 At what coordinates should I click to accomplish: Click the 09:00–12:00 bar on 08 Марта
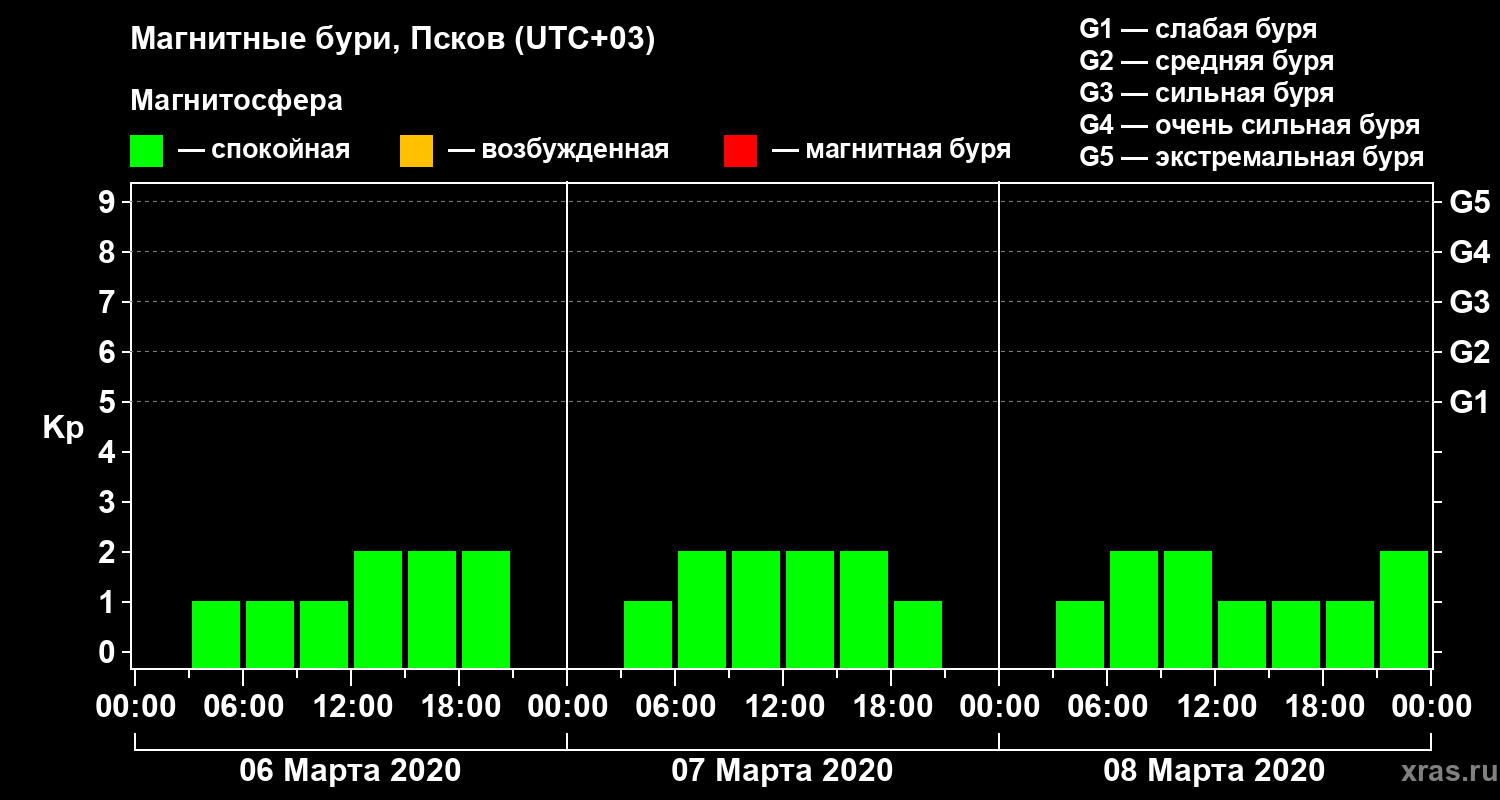tap(1188, 609)
